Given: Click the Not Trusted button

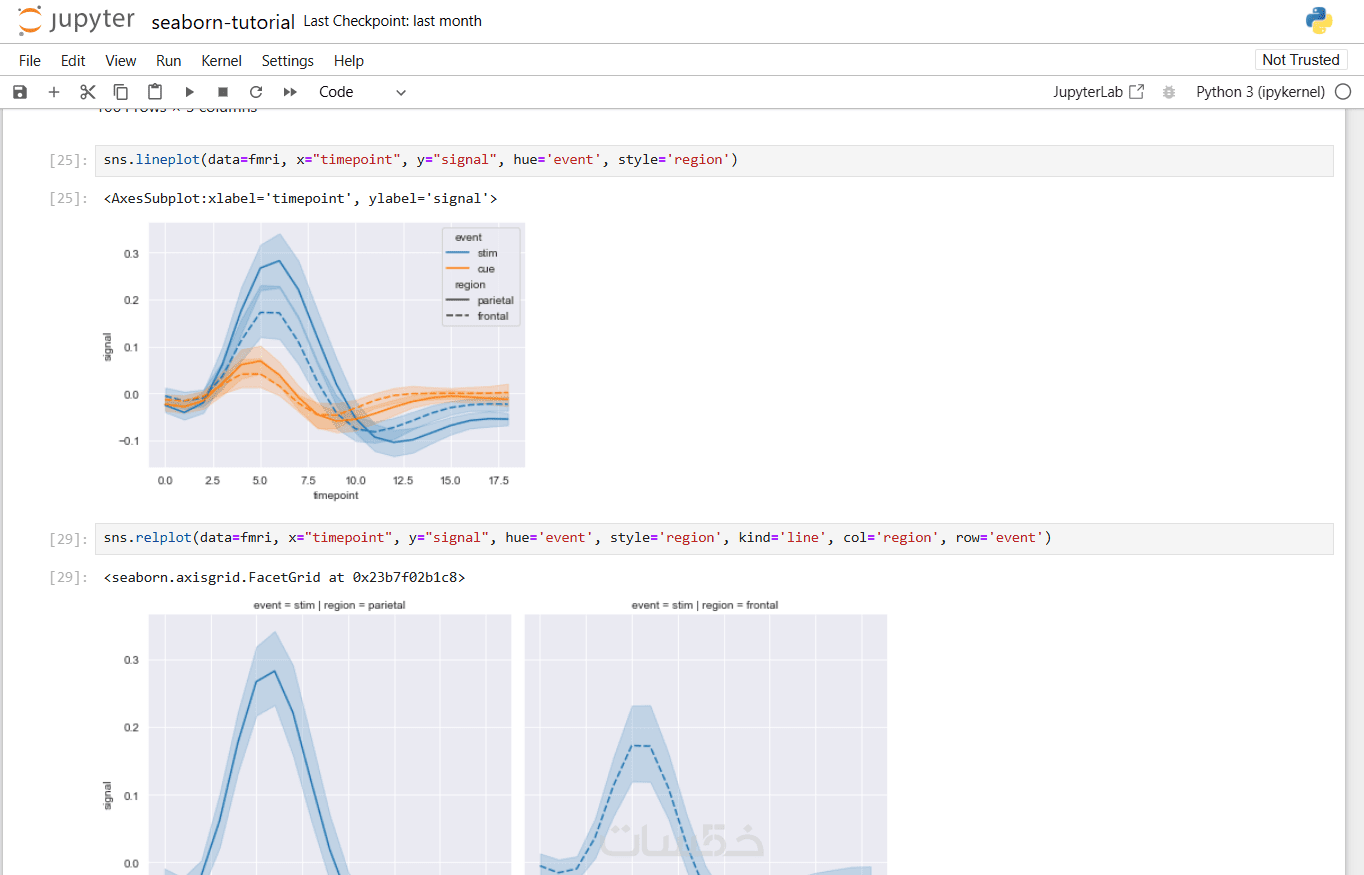Looking at the screenshot, I should (x=1300, y=60).
